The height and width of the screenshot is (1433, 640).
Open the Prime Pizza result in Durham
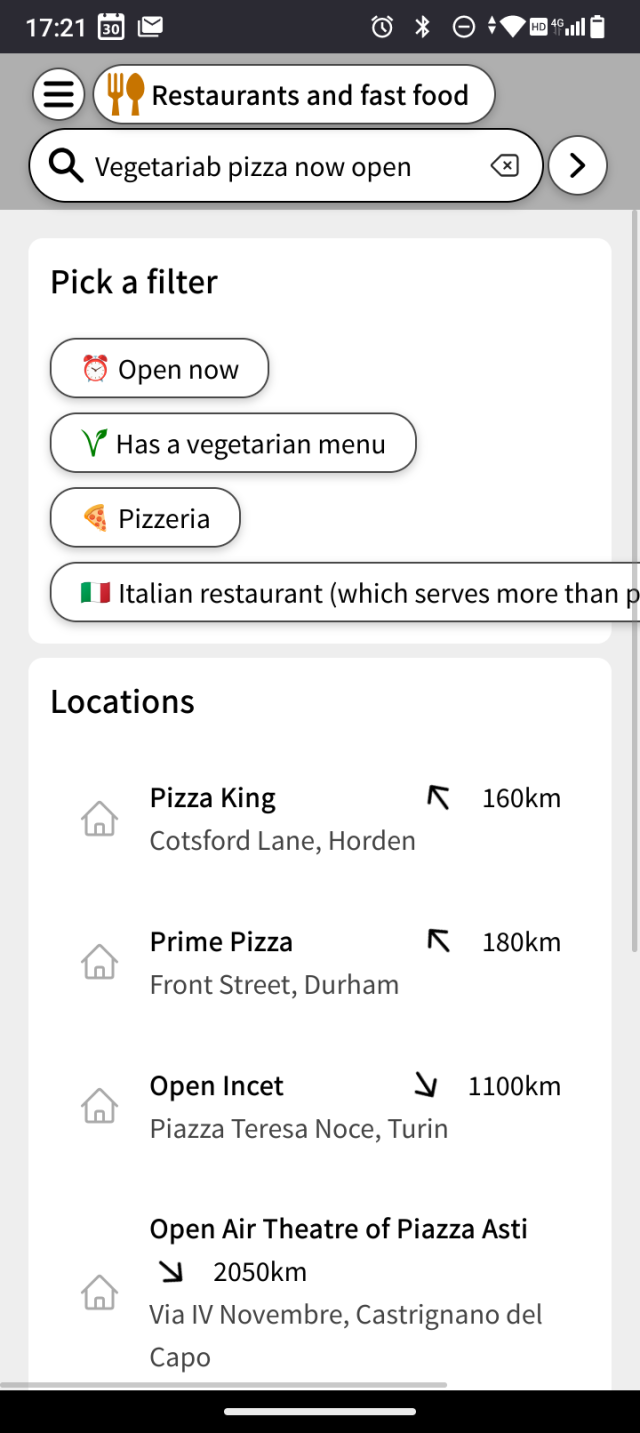275,962
